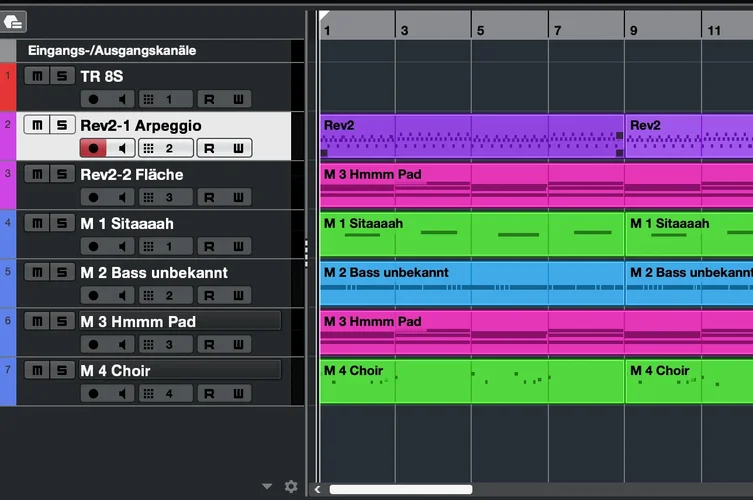Open track list dropdown arrow near gear
Screen dimensions: 753x500
click(x=267, y=487)
